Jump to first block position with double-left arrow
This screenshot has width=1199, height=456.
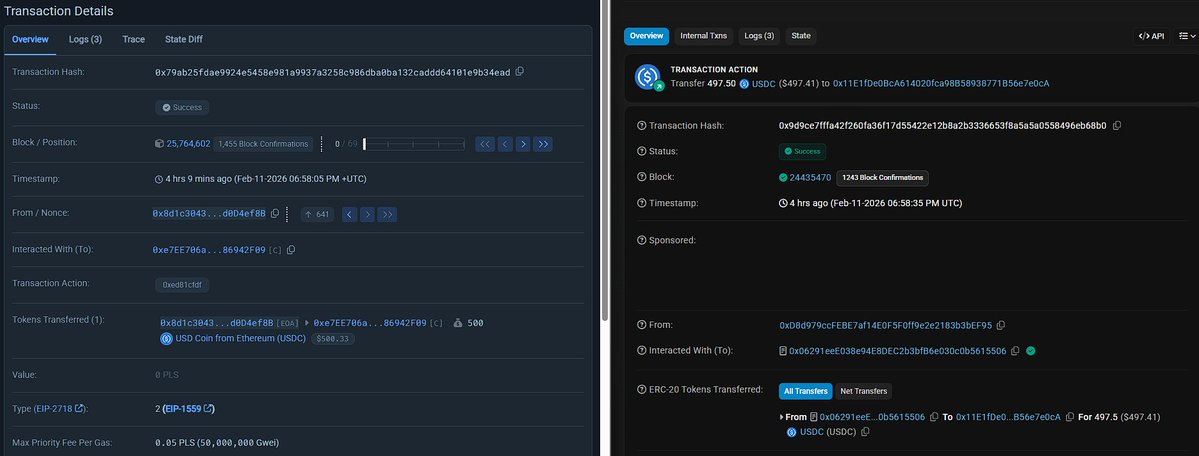pyautogui.click(x=485, y=144)
